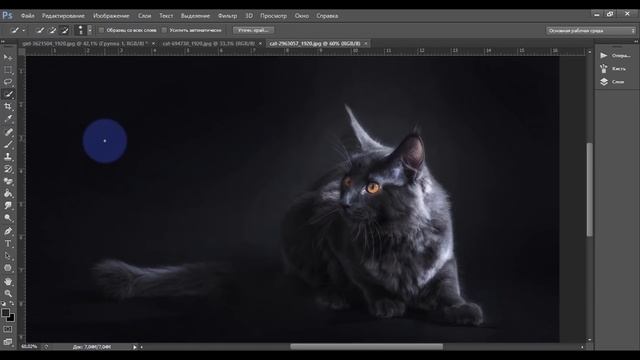640x360 pixels.
Task: Choose New Selection mode in options bar
Action: coord(40,30)
